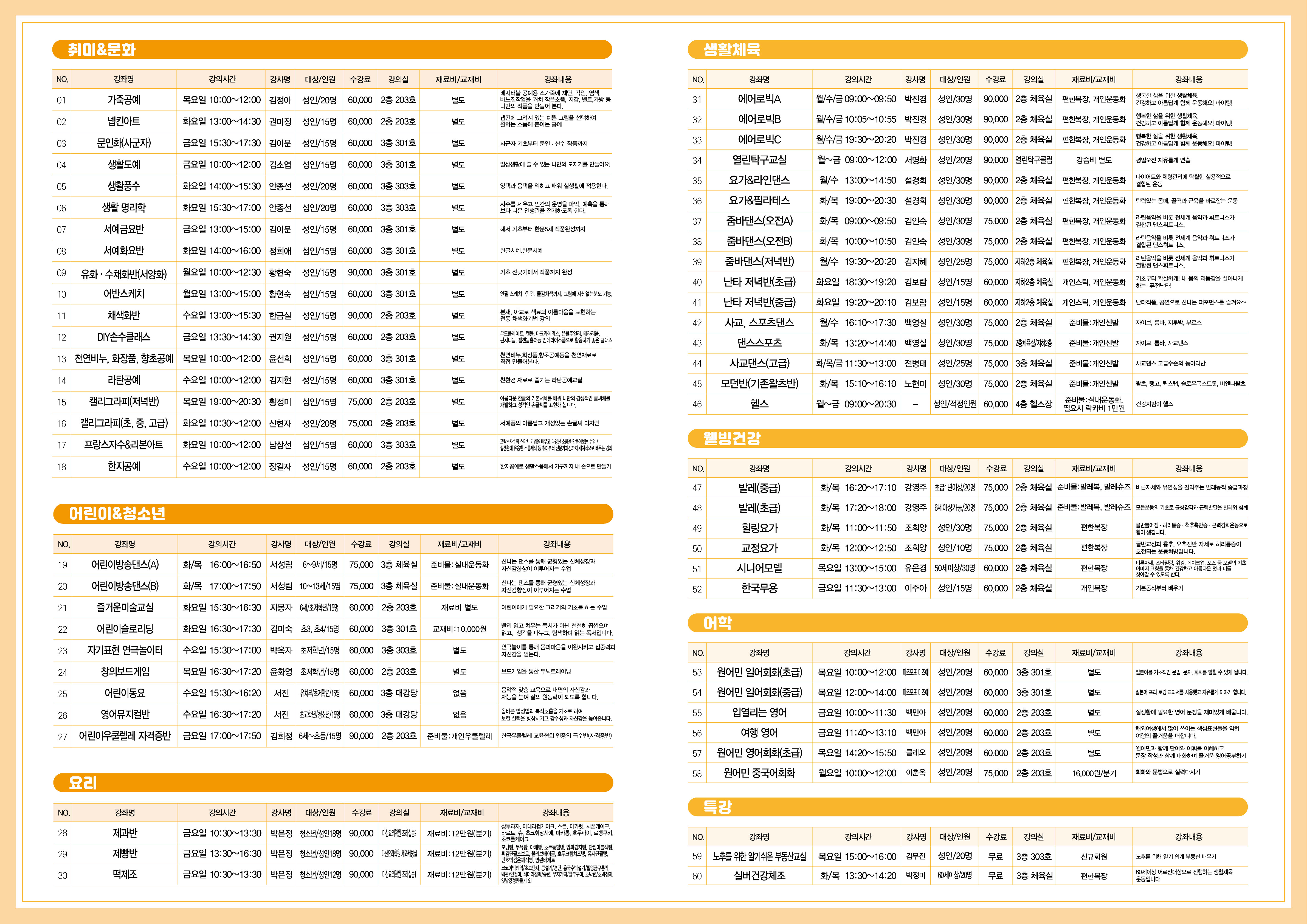The height and width of the screenshot is (924, 1307).
Task: Select the 입열리는 영어 course name
Action: 759,713
